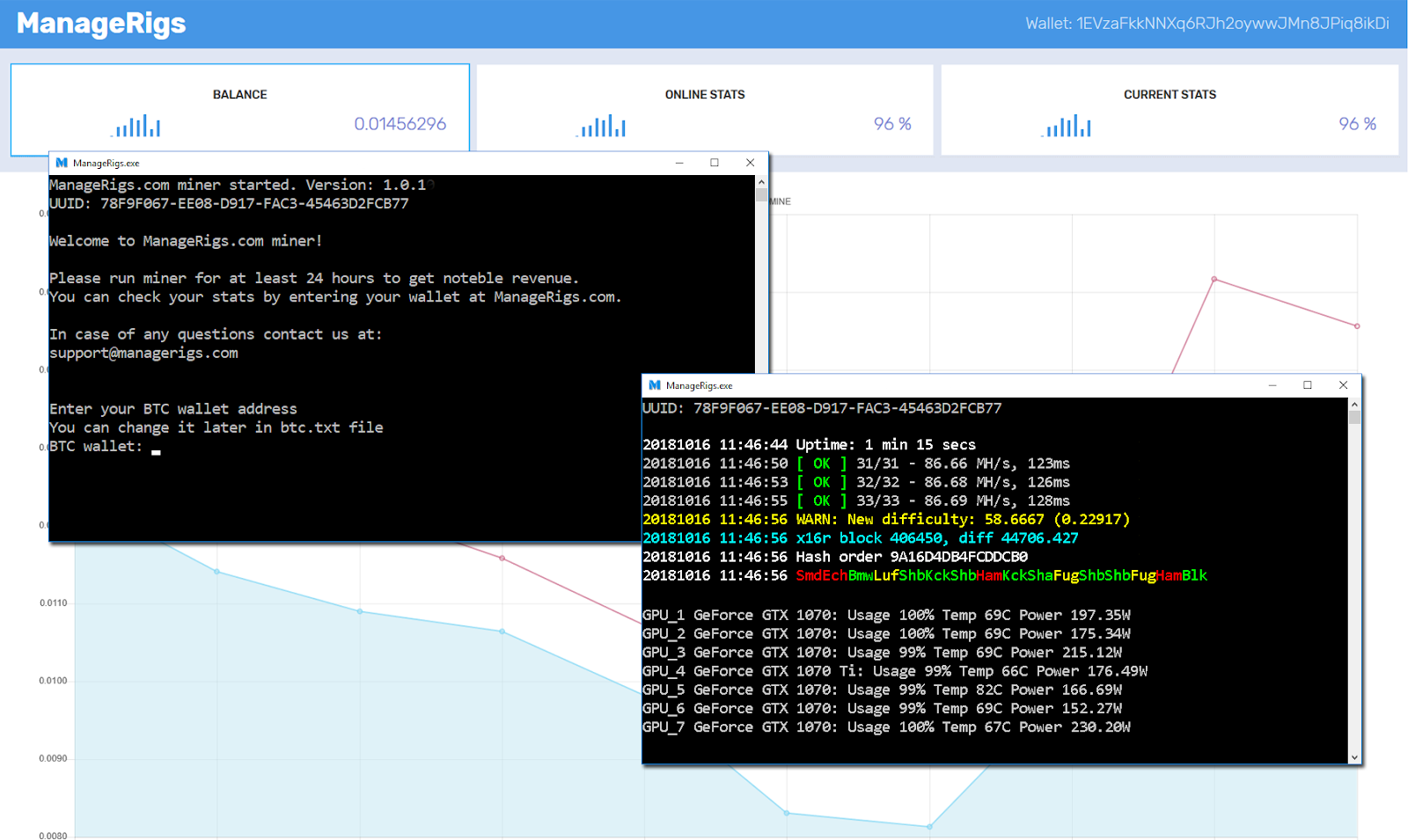Click scroll-down arrow in GPU stats console
This screenshot has height=840, width=1408.
(1354, 756)
